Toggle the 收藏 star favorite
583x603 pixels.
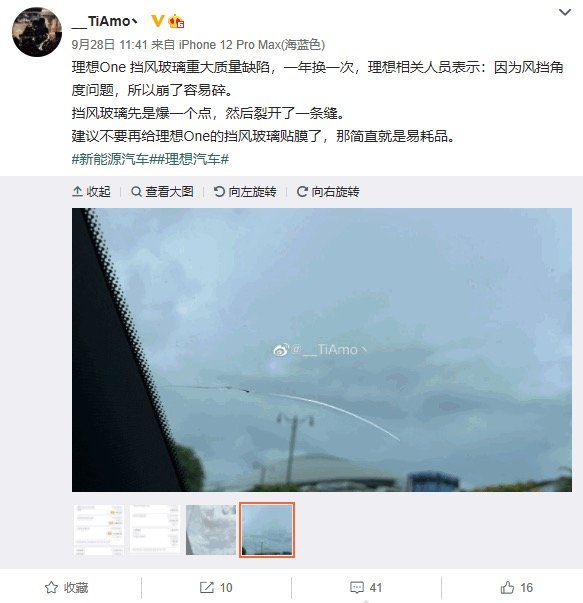[67, 587]
